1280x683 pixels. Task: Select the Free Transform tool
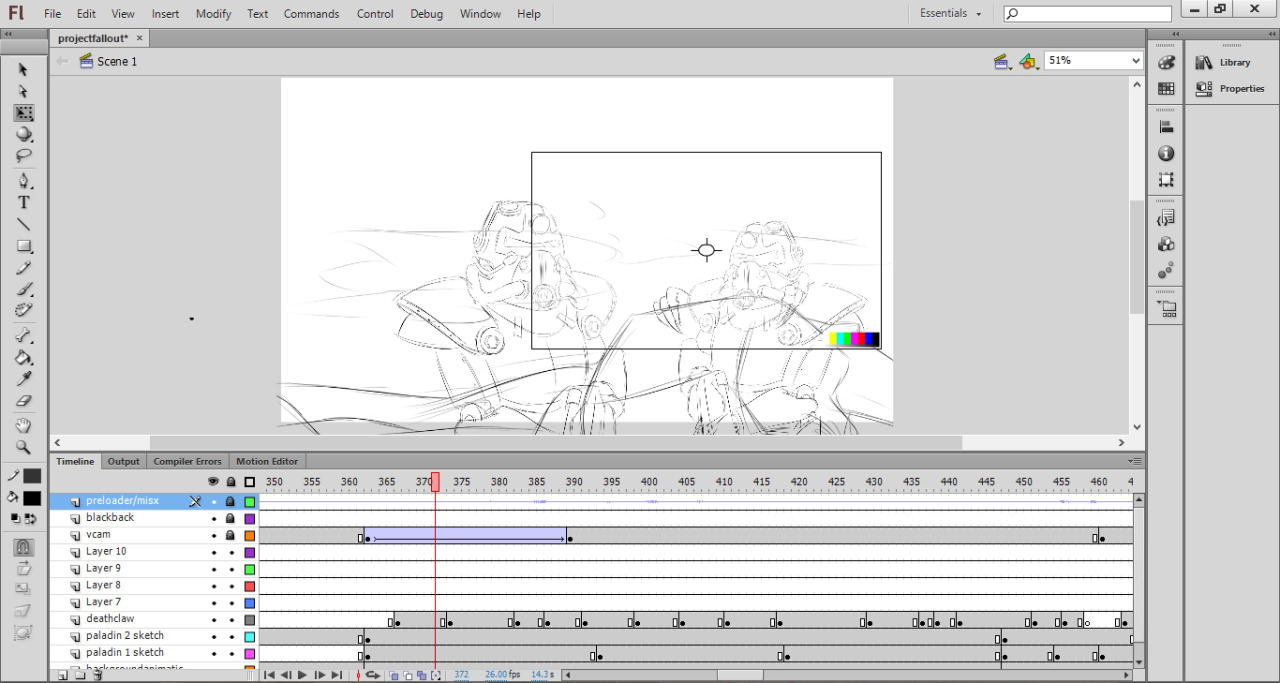(24, 114)
